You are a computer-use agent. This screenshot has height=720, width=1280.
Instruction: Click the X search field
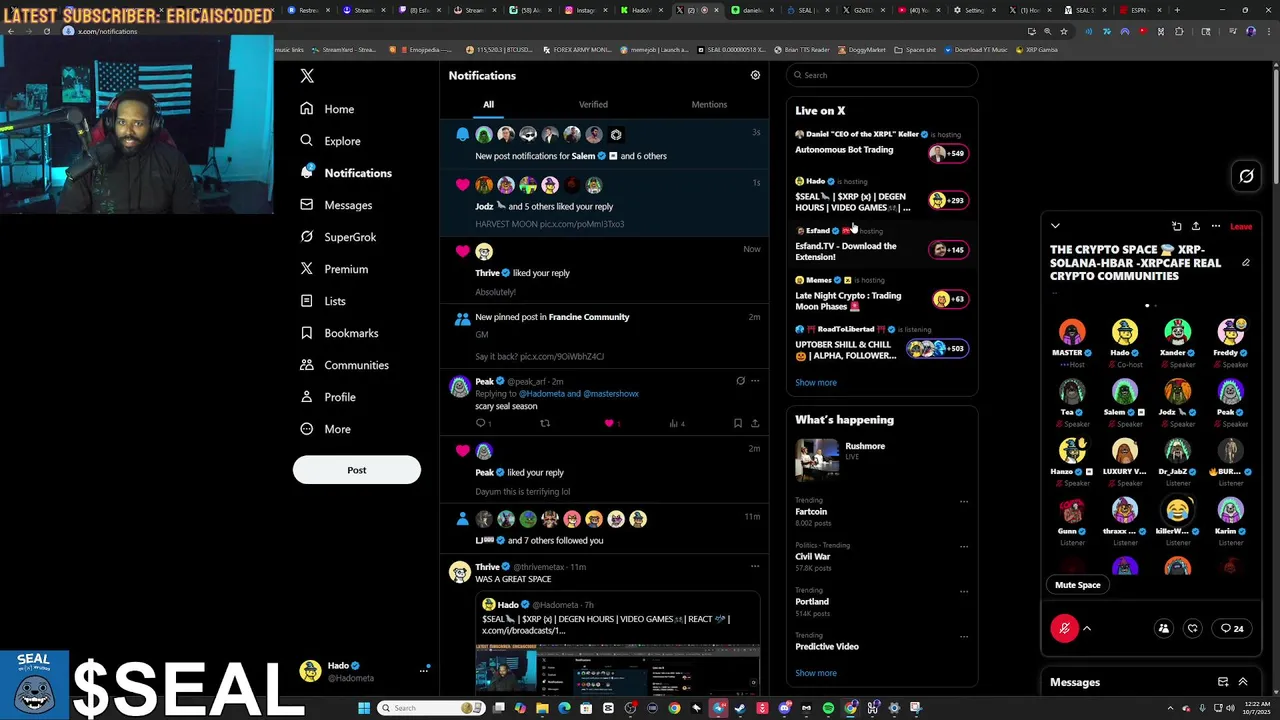tap(880, 75)
